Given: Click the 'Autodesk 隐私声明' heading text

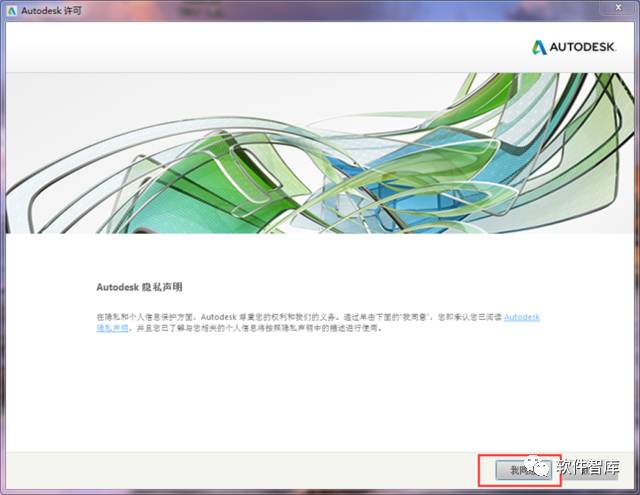Looking at the screenshot, I should [x=139, y=287].
